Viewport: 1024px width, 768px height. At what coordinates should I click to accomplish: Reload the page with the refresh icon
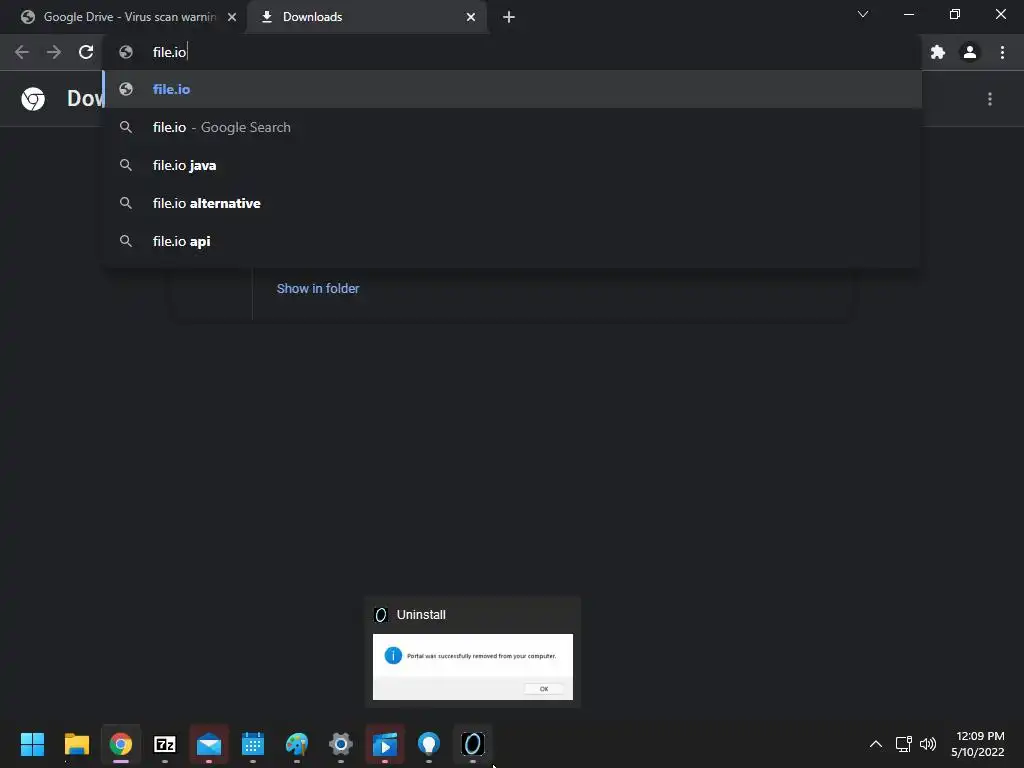tap(86, 52)
